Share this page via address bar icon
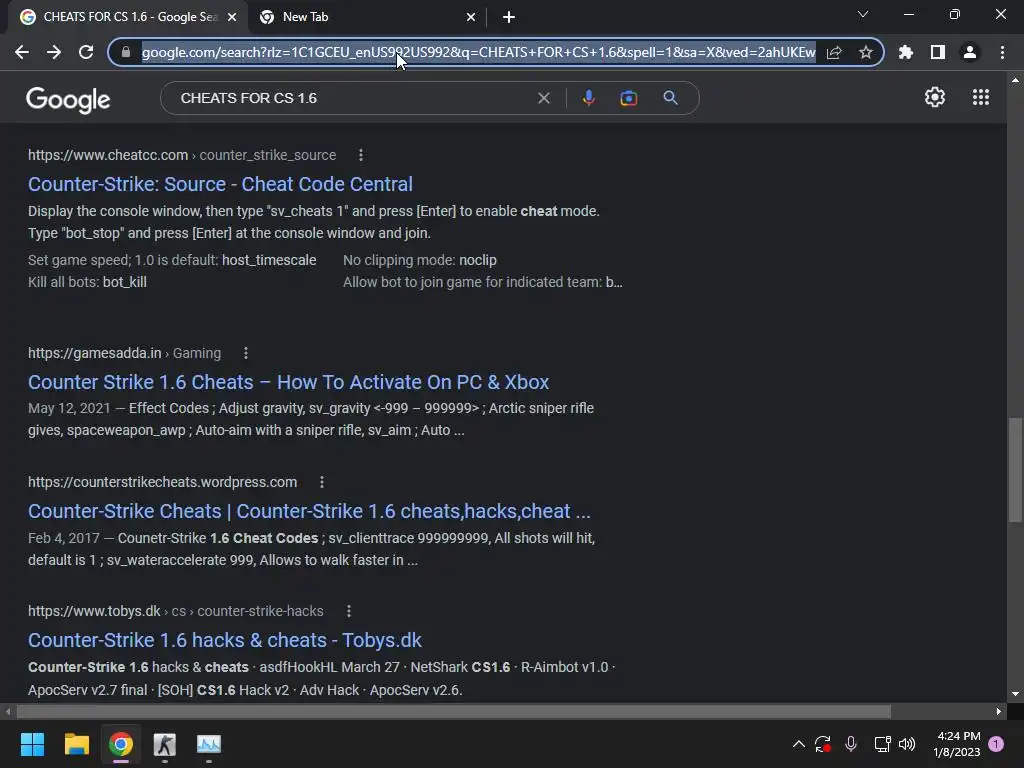This screenshot has height=768, width=1024. [834, 52]
